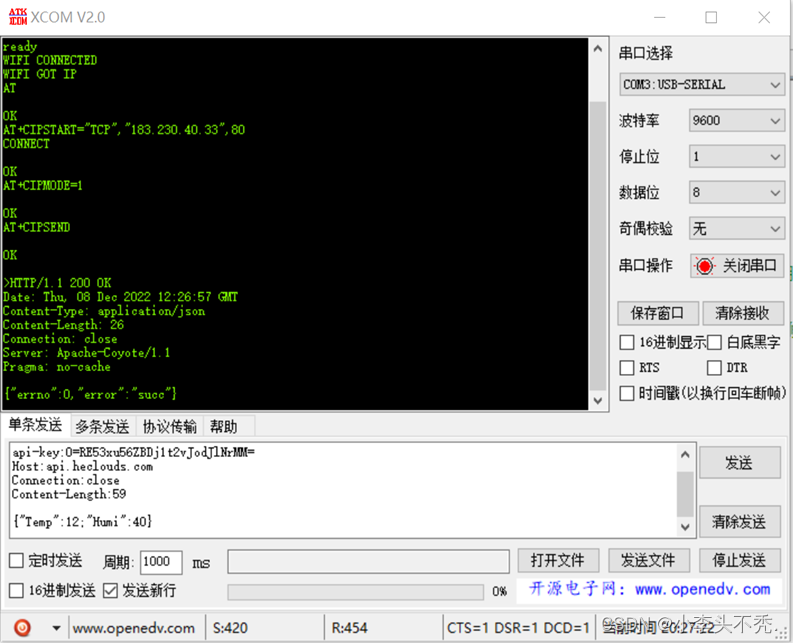Uncheck the 发送新行 send newline checkbox
793x643 pixels.
pyautogui.click(x=110, y=590)
